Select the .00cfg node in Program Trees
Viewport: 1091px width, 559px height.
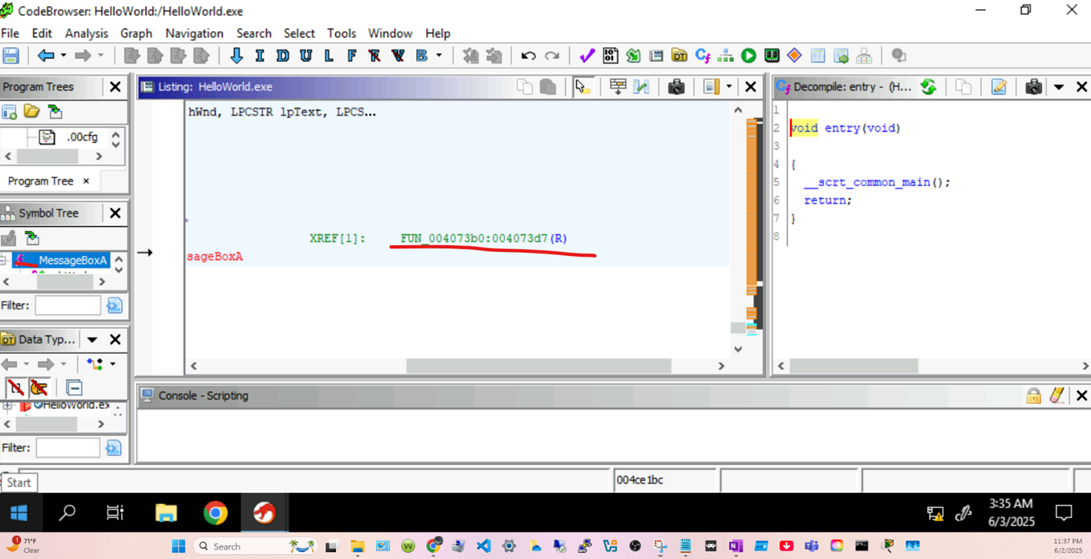click(x=81, y=137)
